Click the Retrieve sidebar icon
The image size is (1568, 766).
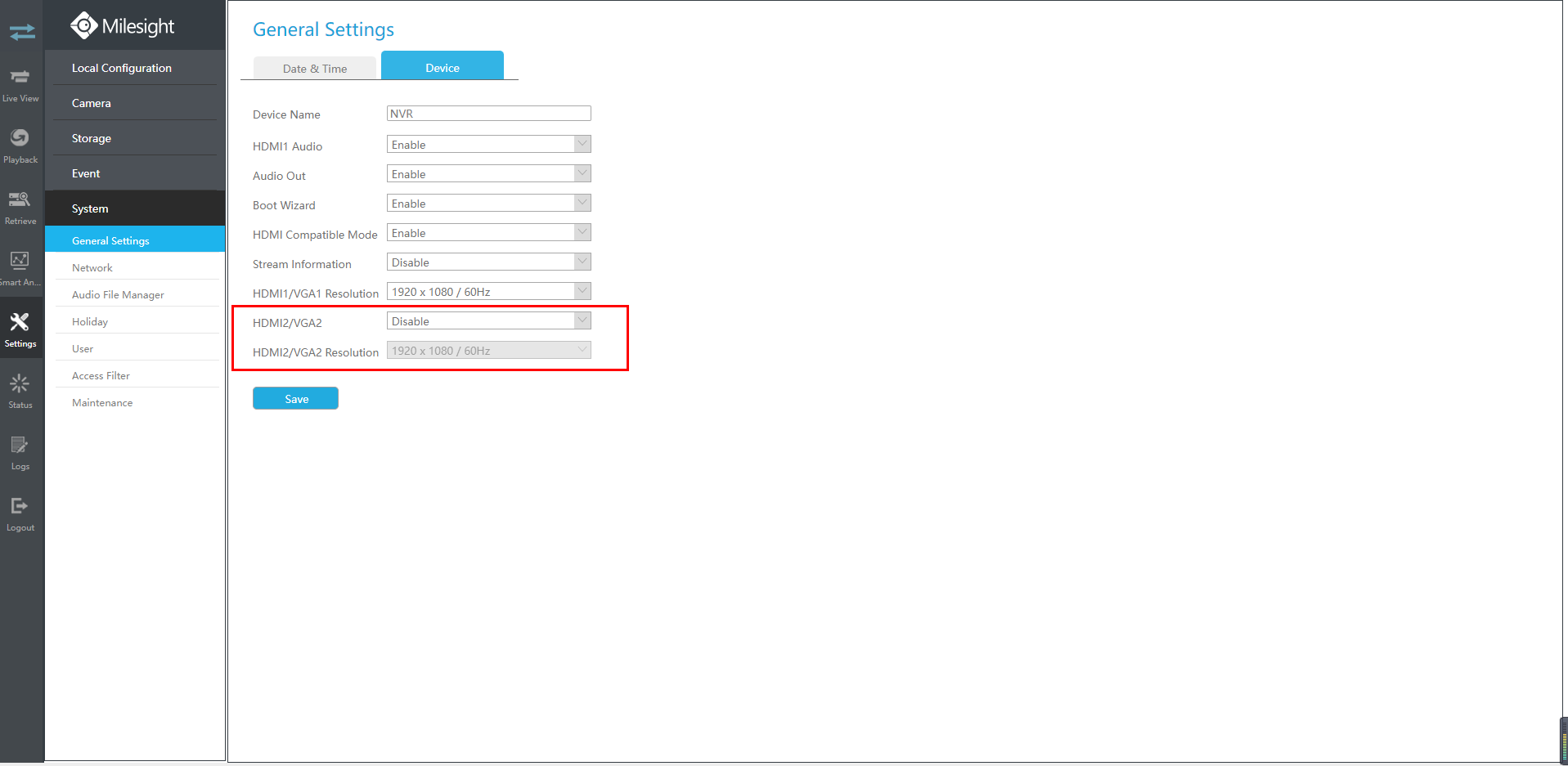[20, 207]
